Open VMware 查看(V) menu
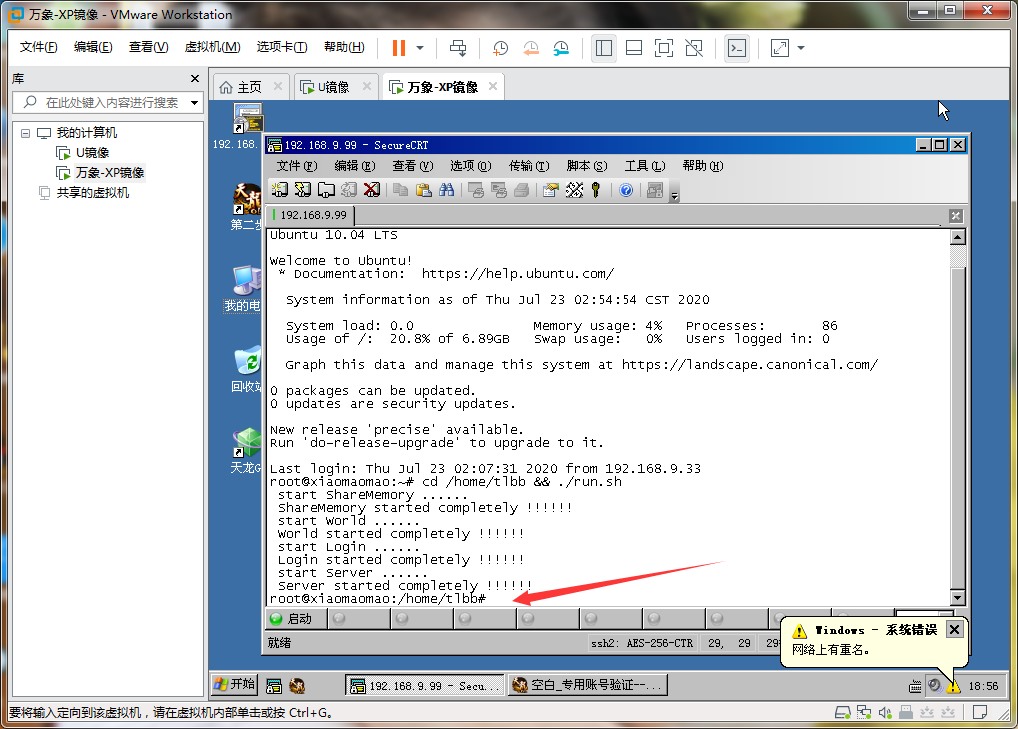This screenshot has height=729, width=1018. 148,47
